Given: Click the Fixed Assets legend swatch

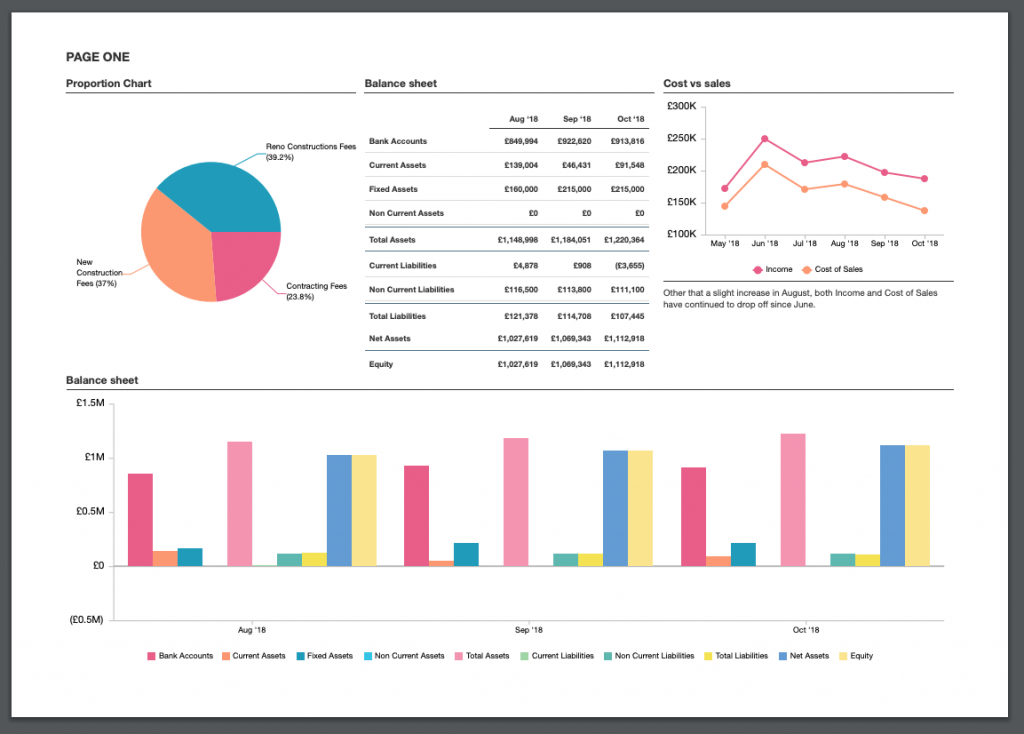Looking at the screenshot, I should coord(300,656).
